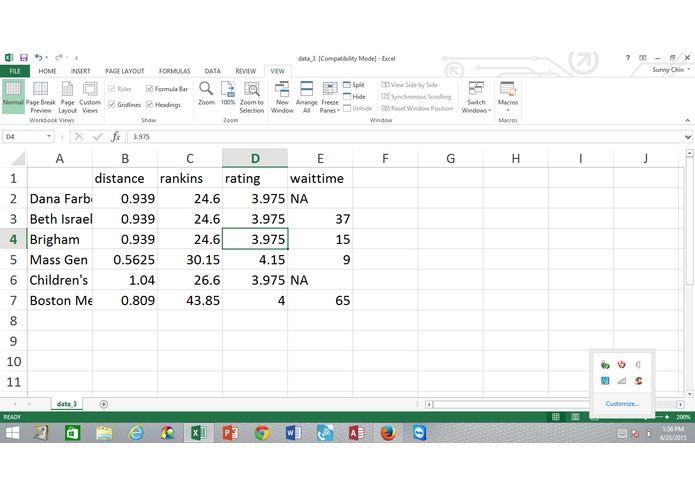Viewport: 695px width, 494px height.
Task: Open the Zoom dialog magnifier
Action: click(x=206, y=93)
